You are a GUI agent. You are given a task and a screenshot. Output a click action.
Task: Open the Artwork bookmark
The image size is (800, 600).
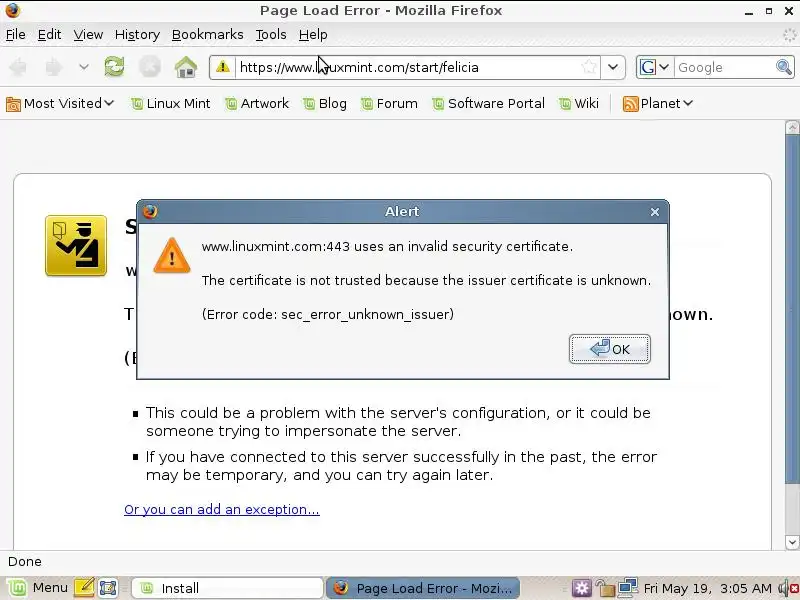tap(257, 104)
